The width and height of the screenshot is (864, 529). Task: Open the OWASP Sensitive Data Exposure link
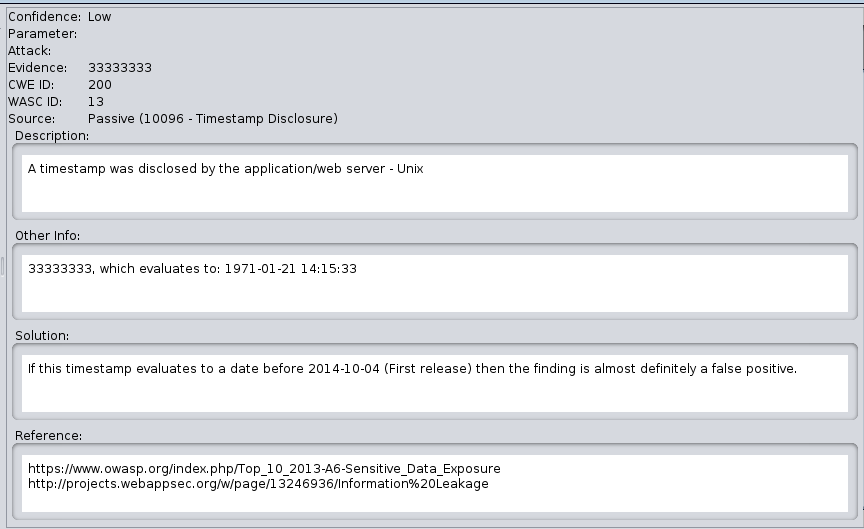coord(264,469)
